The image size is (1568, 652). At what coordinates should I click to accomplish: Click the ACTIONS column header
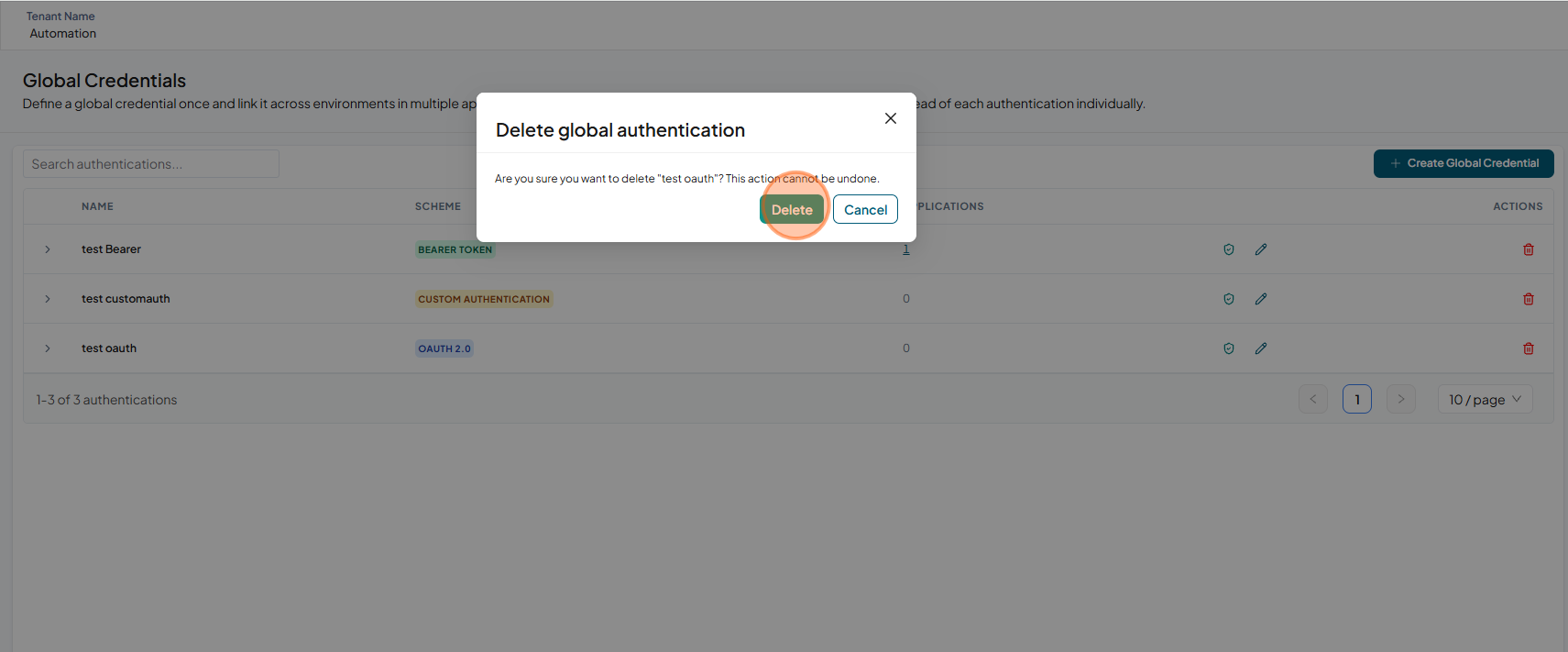[x=1518, y=206]
